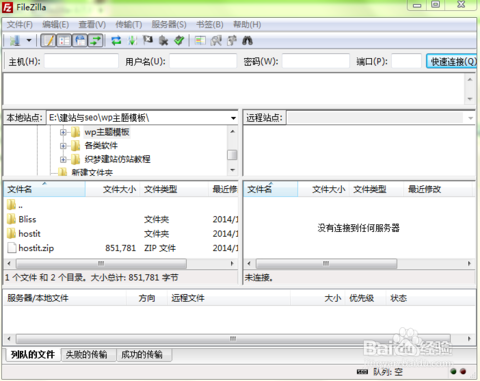Viewport: 480px width, 381px height.
Task: Toggle processing of the transfer queue
Action: click(x=132, y=41)
